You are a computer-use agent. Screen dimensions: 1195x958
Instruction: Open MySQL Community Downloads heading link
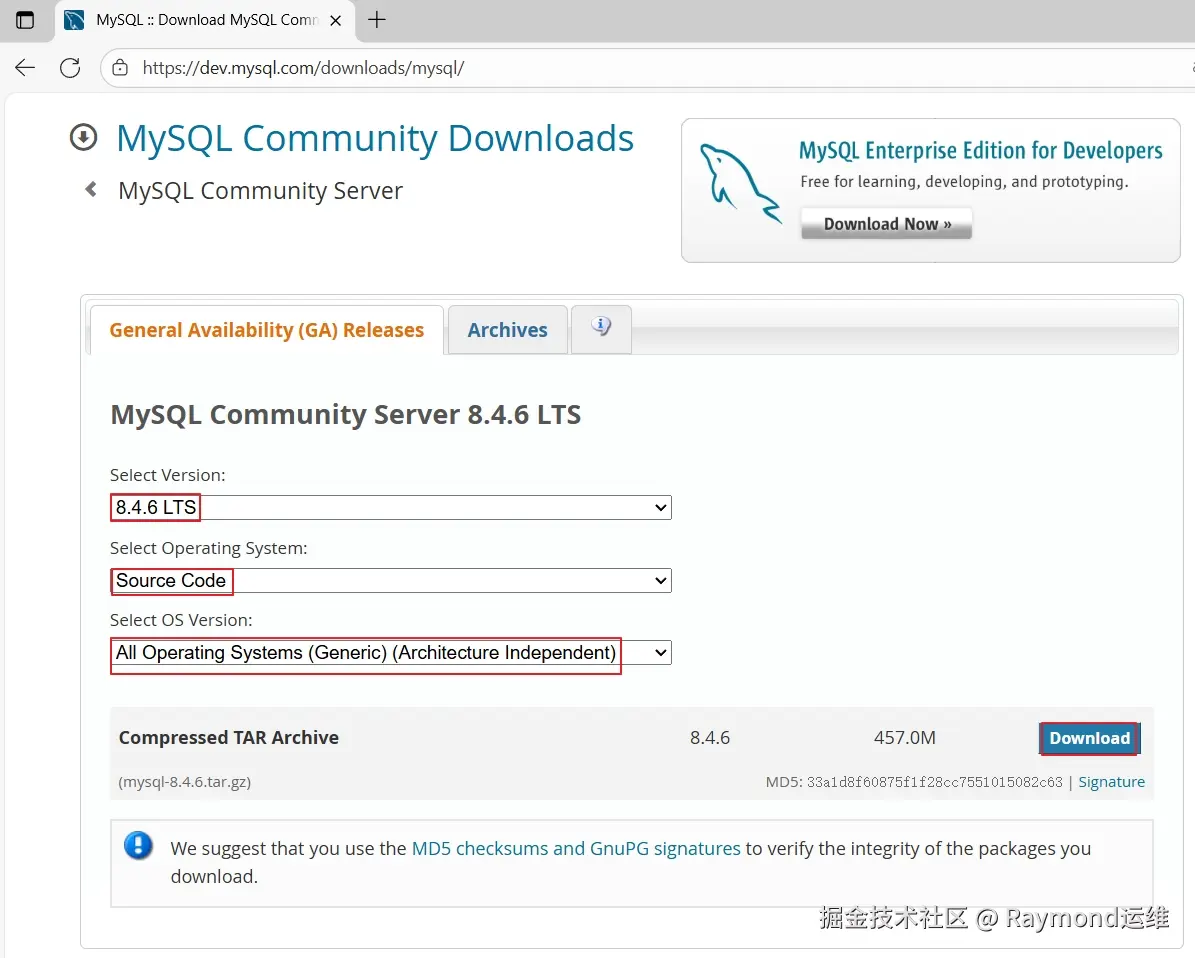374,139
